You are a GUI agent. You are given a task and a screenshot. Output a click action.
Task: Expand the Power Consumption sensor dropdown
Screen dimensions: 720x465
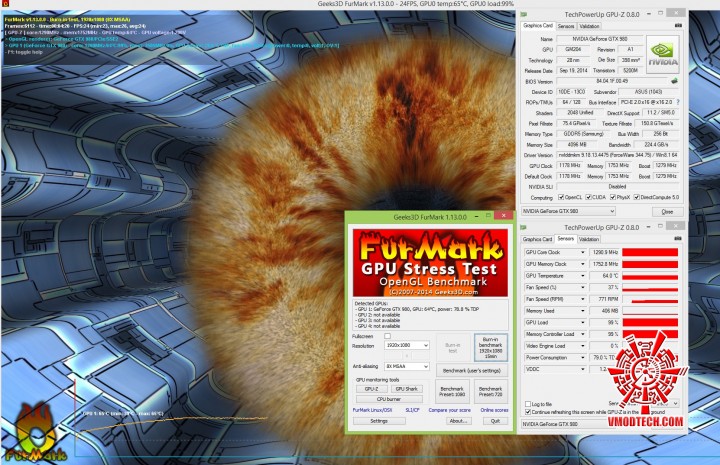pos(583,358)
